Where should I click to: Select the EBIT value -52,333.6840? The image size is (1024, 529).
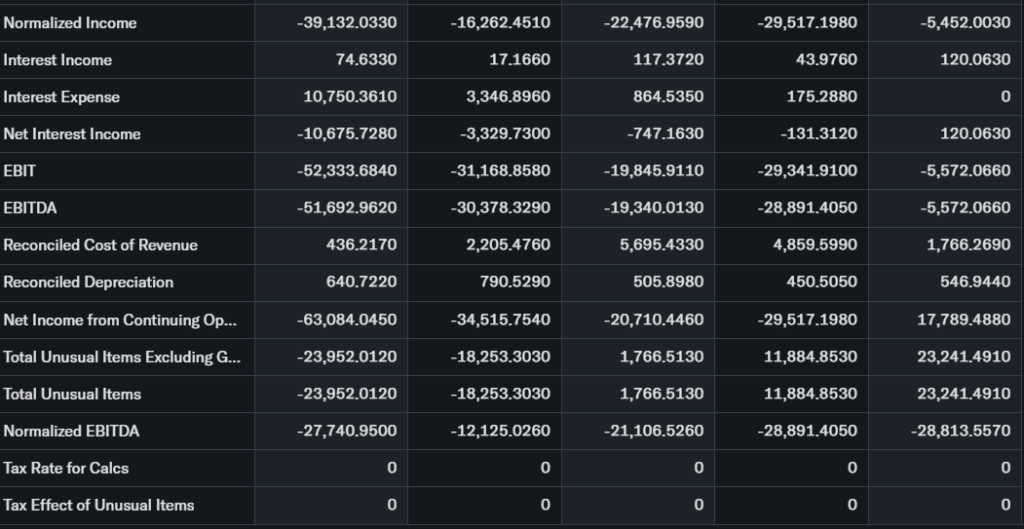tap(347, 171)
